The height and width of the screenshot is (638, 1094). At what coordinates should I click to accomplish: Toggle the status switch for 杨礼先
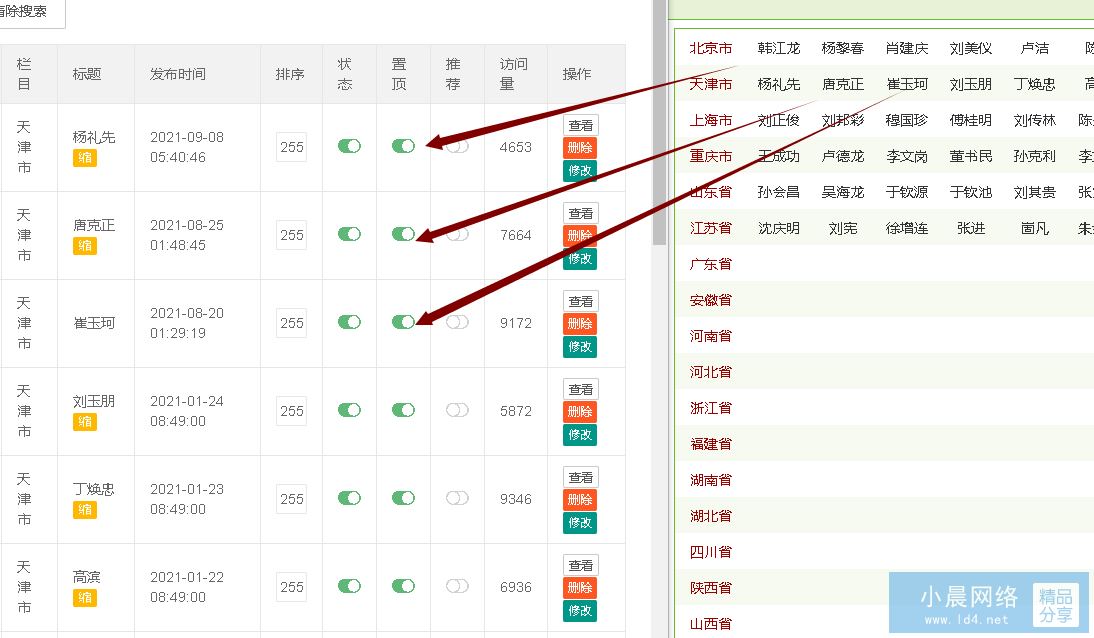coord(349,146)
